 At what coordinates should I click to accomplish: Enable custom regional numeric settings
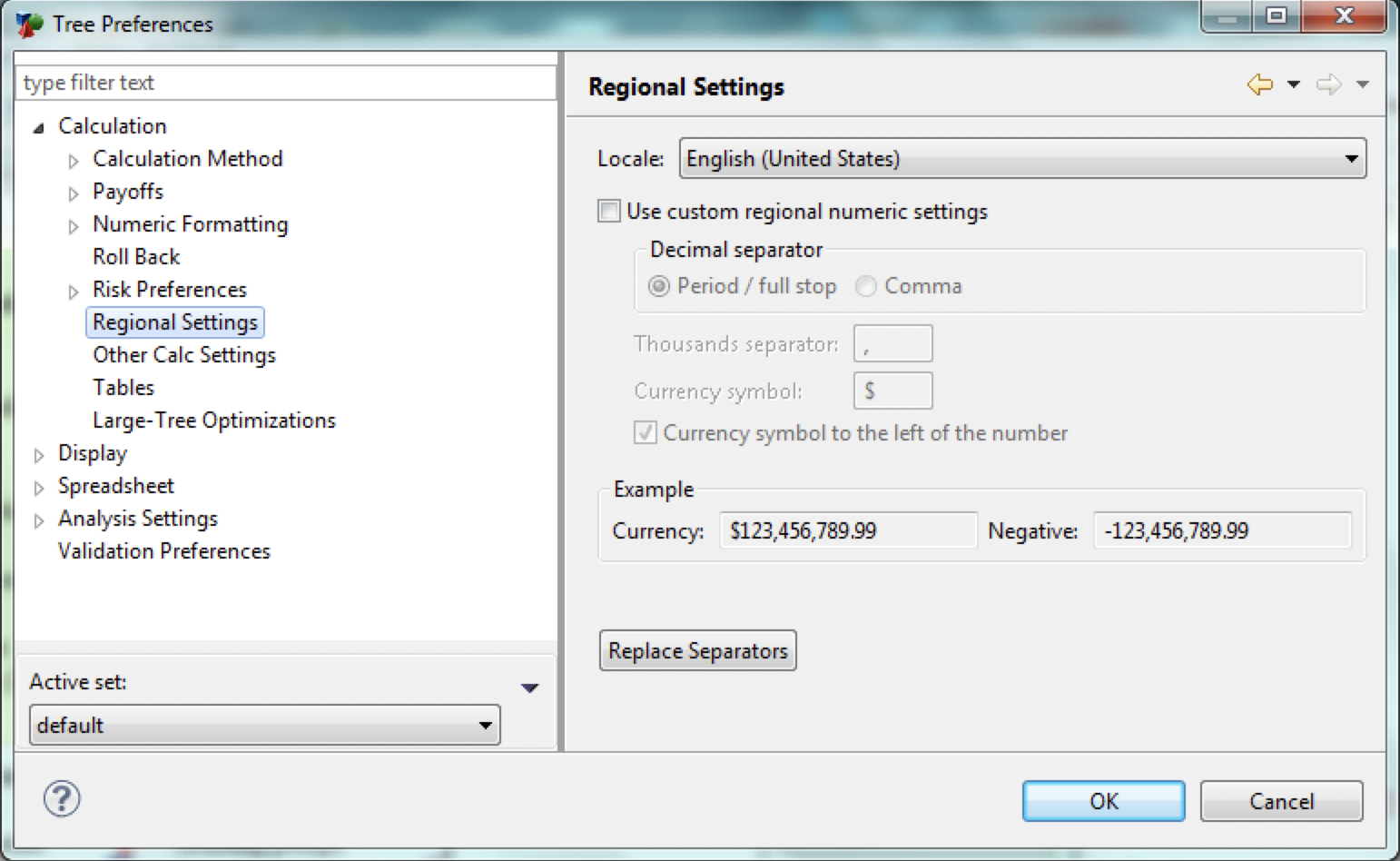pyautogui.click(x=608, y=211)
